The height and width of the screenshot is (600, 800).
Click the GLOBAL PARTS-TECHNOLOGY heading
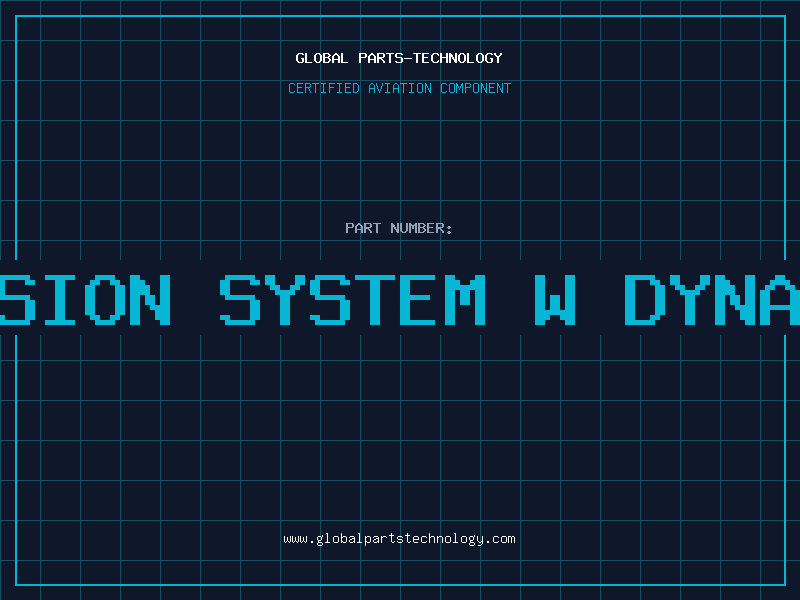pyautogui.click(x=399, y=58)
